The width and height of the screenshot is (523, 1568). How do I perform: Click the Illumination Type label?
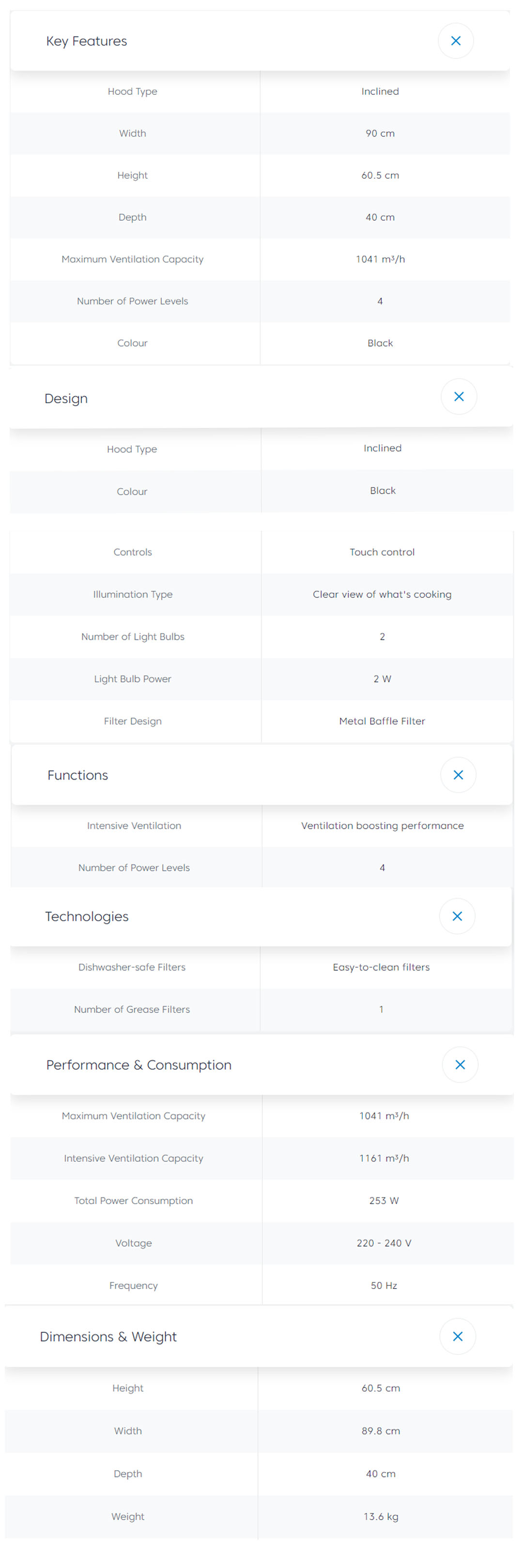click(133, 594)
